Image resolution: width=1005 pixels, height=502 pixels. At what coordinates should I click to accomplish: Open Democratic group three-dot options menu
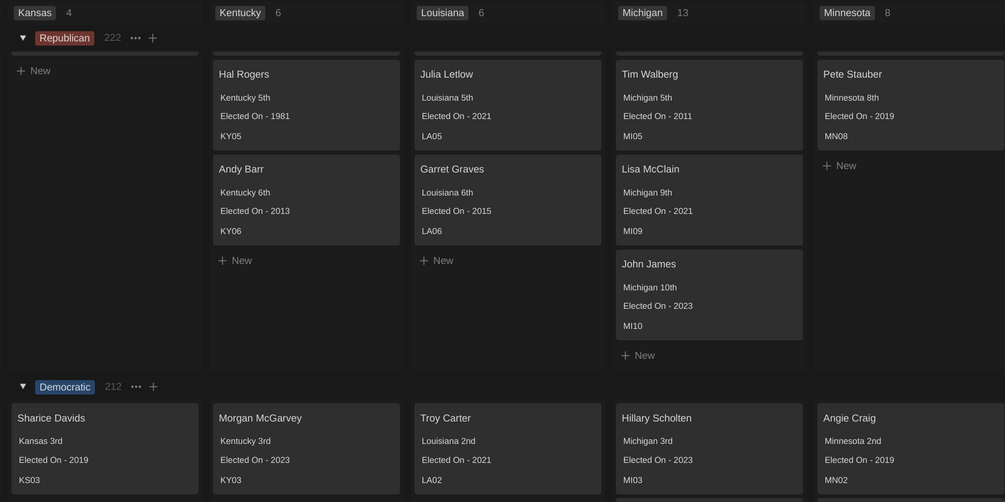click(136, 387)
